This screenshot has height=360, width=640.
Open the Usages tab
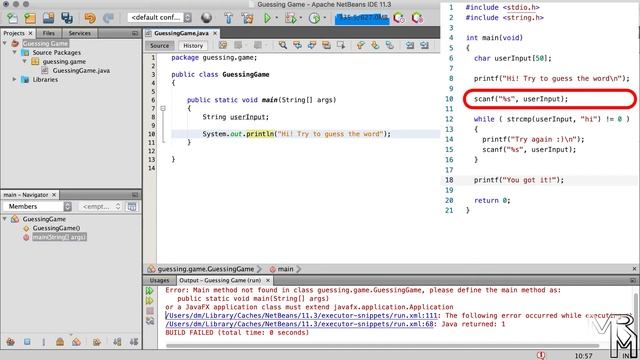click(x=159, y=280)
